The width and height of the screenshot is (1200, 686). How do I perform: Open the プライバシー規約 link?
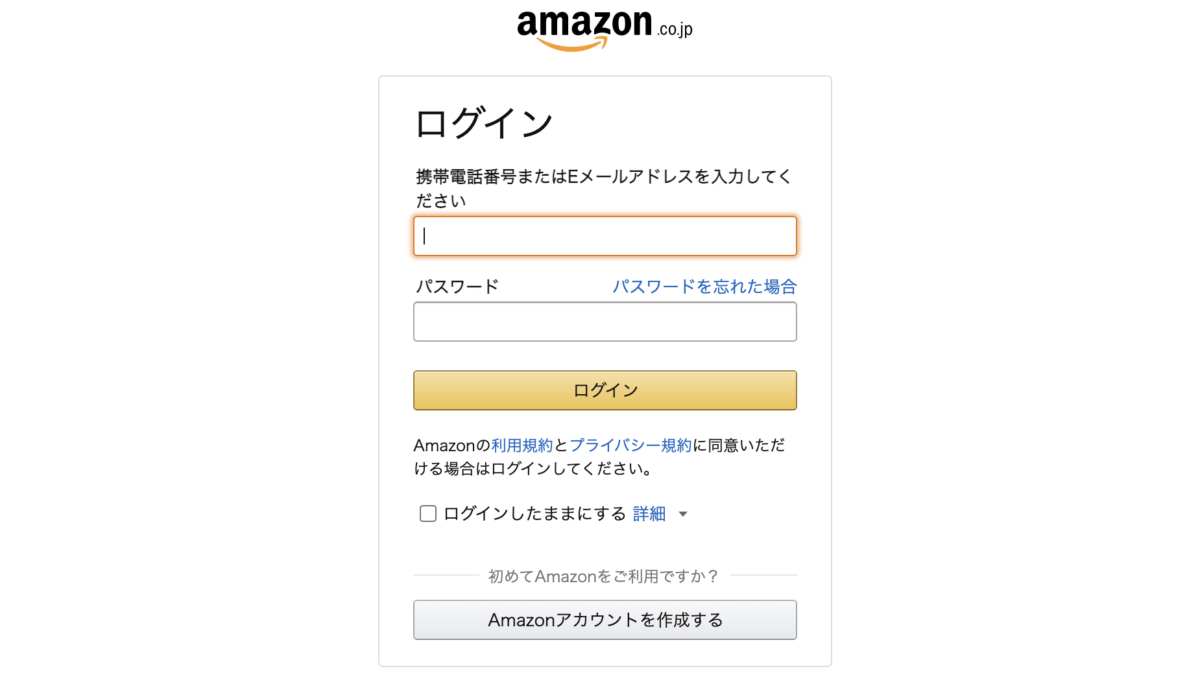[630, 445]
